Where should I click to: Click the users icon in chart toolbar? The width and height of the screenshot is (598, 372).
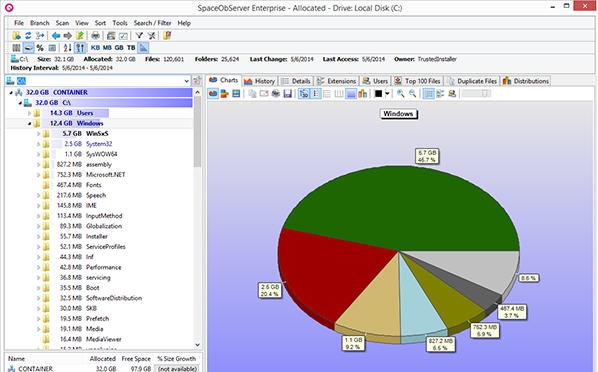(452, 93)
